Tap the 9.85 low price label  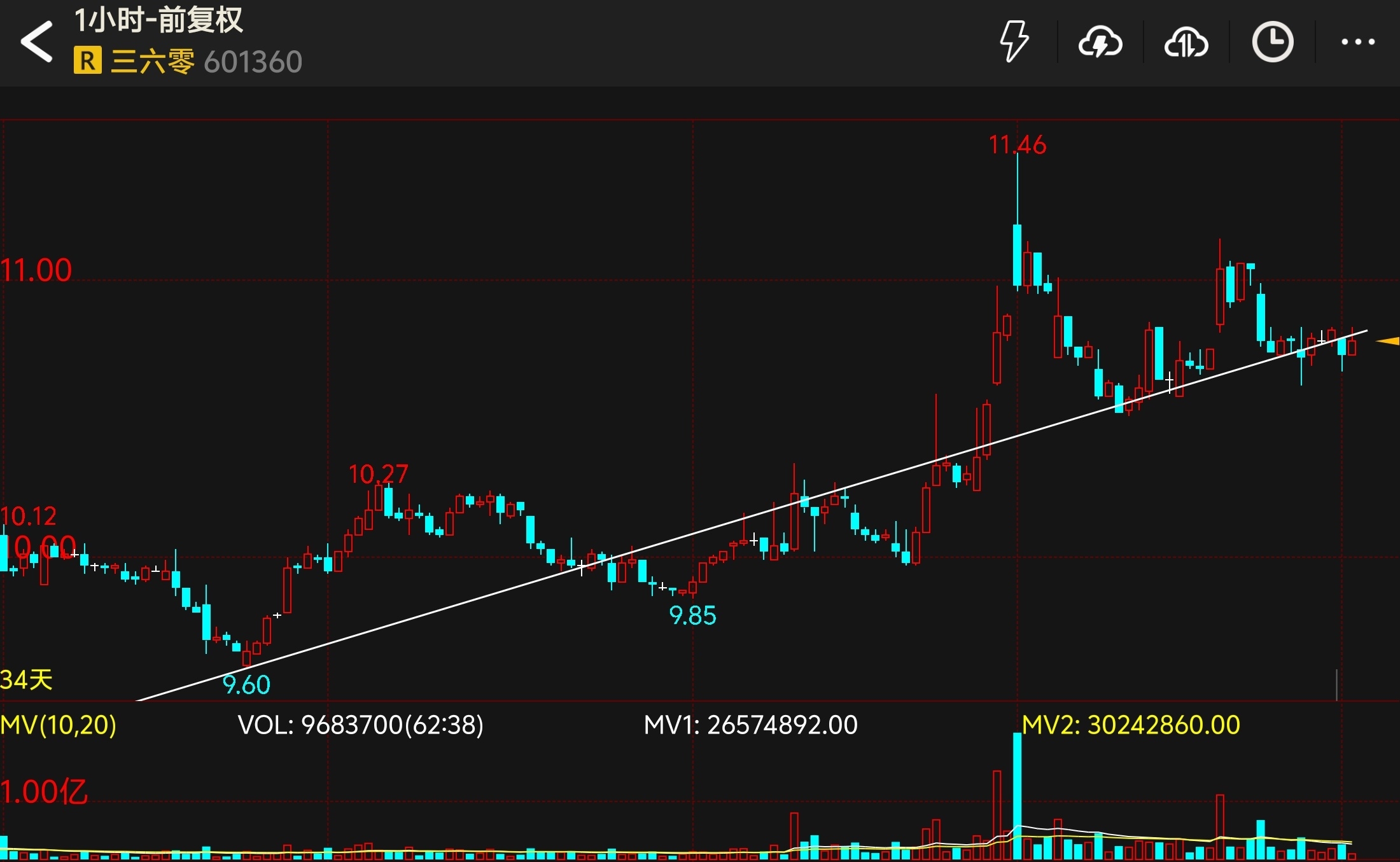(x=692, y=616)
